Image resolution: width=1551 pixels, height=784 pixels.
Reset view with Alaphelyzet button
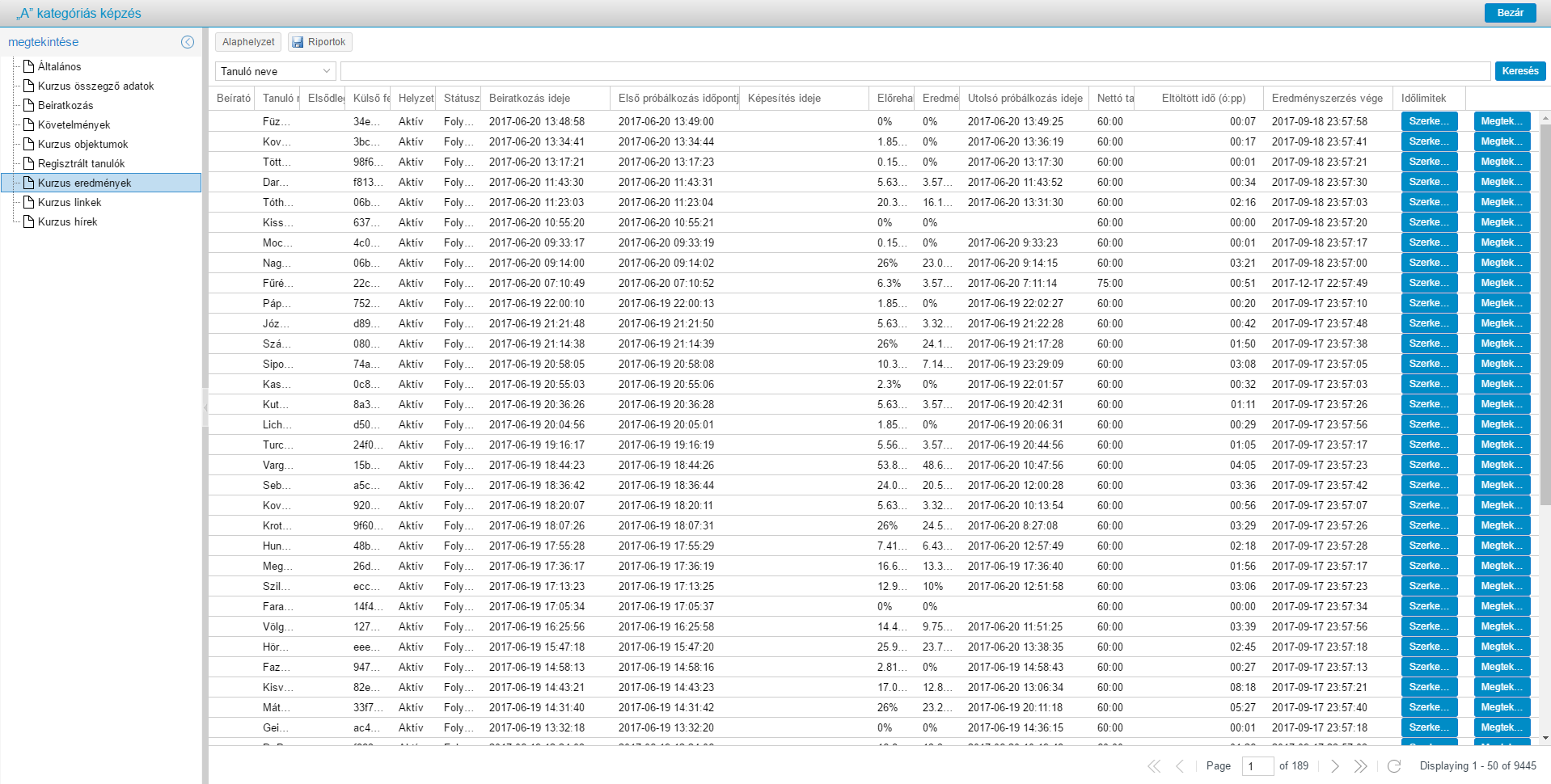(x=248, y=42)
